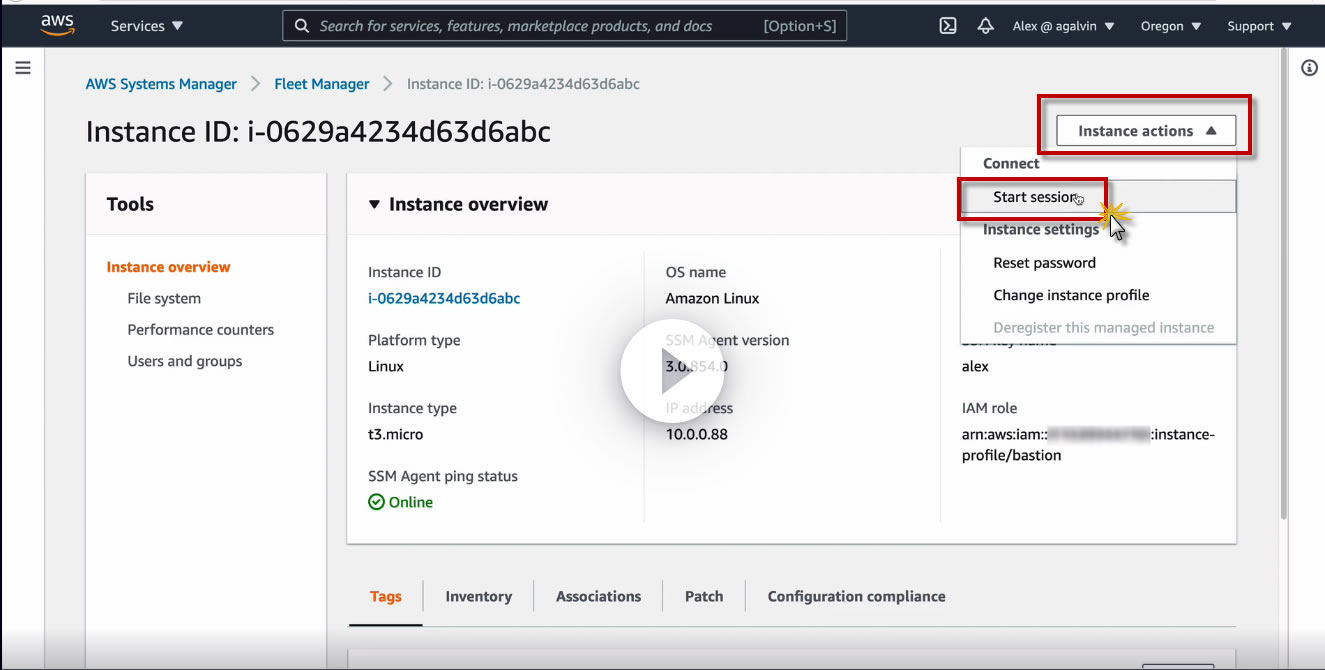Click the SSM Agent ping status label

443,476
